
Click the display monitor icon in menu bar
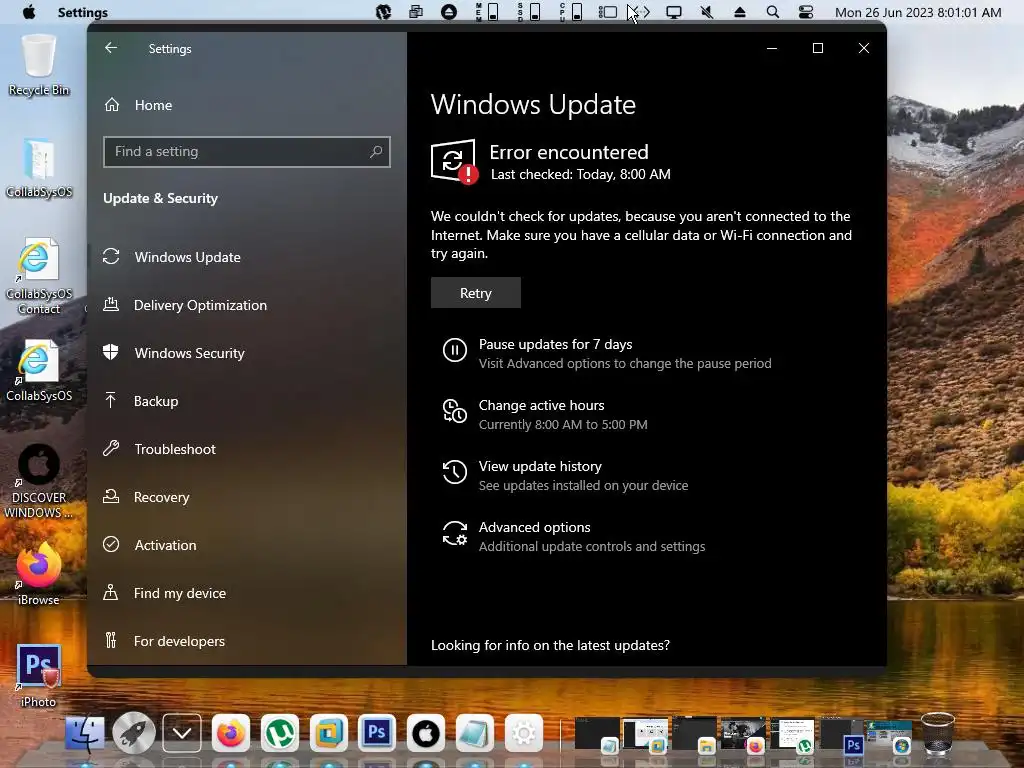[674, 12]
